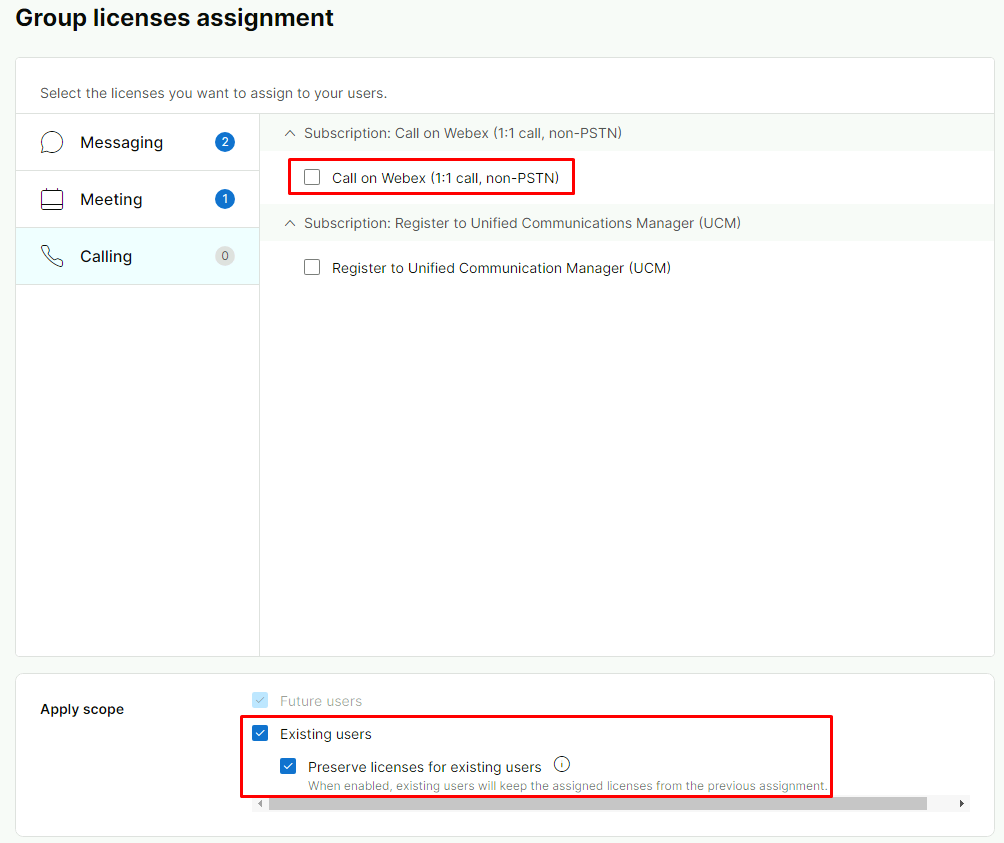Click the greyed-out Future users checkbox
The width and height of the screenshot is (1004, 843).
(261, 701)
